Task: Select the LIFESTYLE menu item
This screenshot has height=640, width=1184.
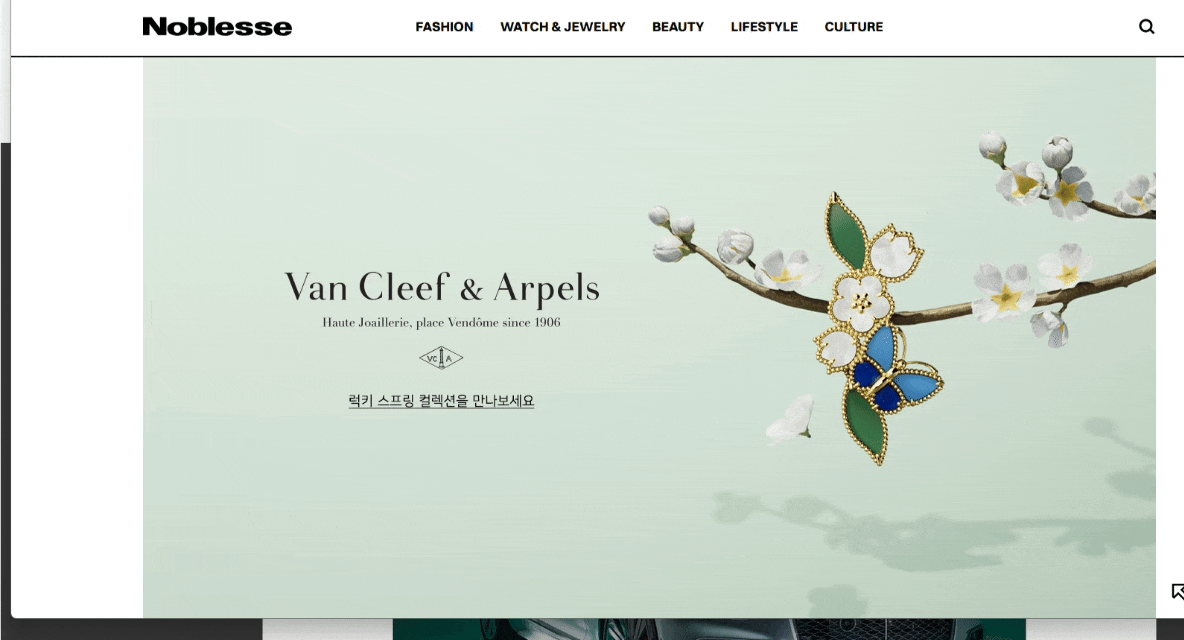Action: 764,26
